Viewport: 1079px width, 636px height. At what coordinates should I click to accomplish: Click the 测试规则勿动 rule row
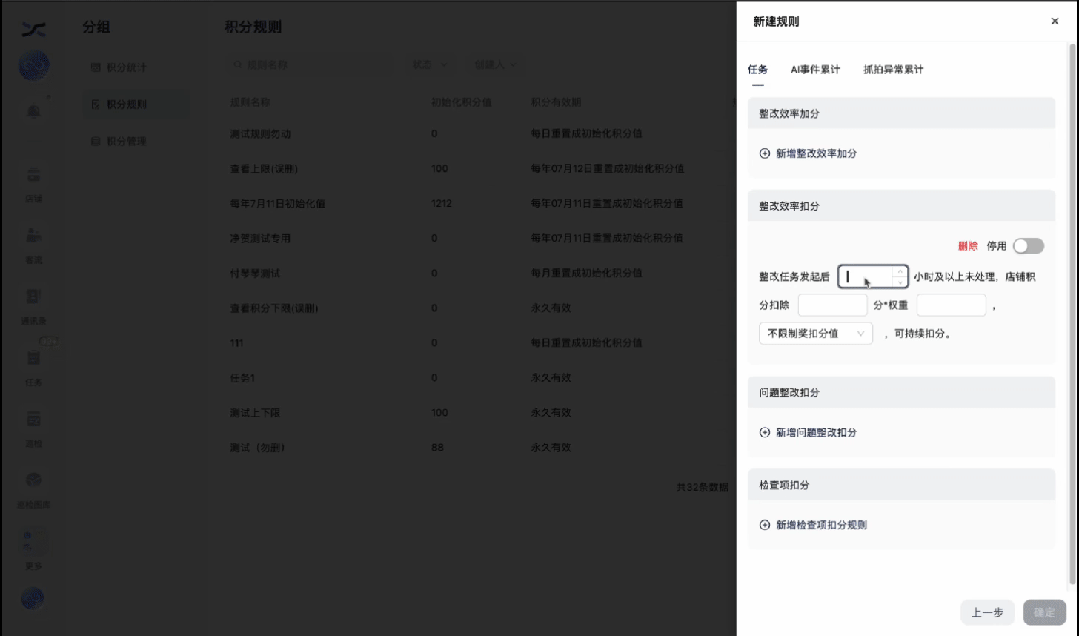click(478, 134)
